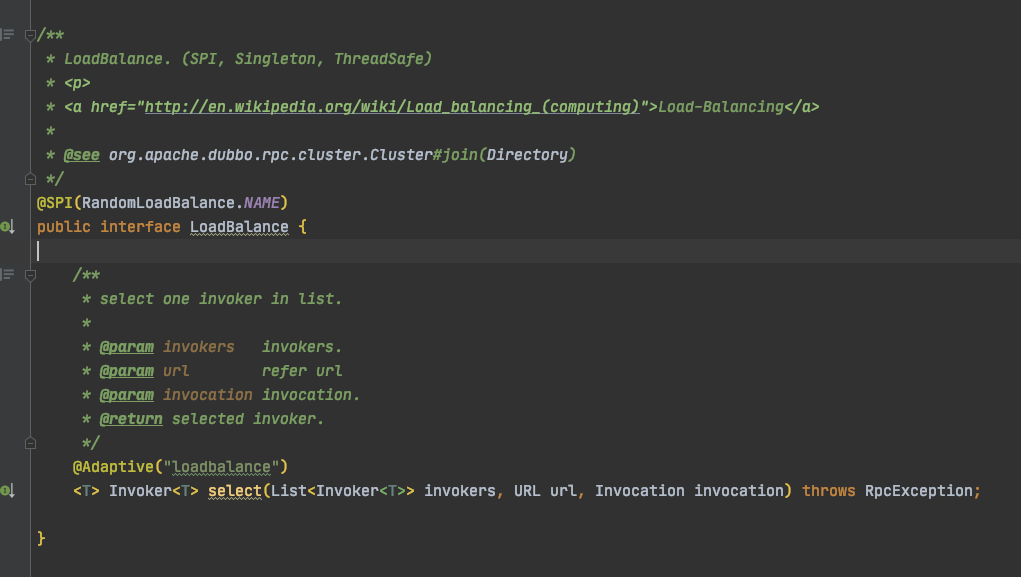This screenshot has height=577, width=1021.
Task: Click the closing brace of the interface
Action: [x=41, y=539]
